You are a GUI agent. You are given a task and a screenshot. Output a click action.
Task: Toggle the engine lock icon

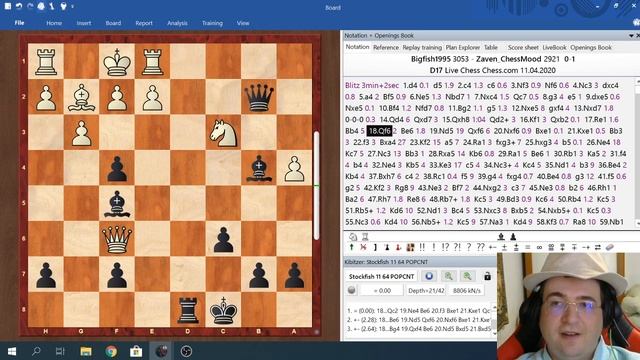coord(487,276)
